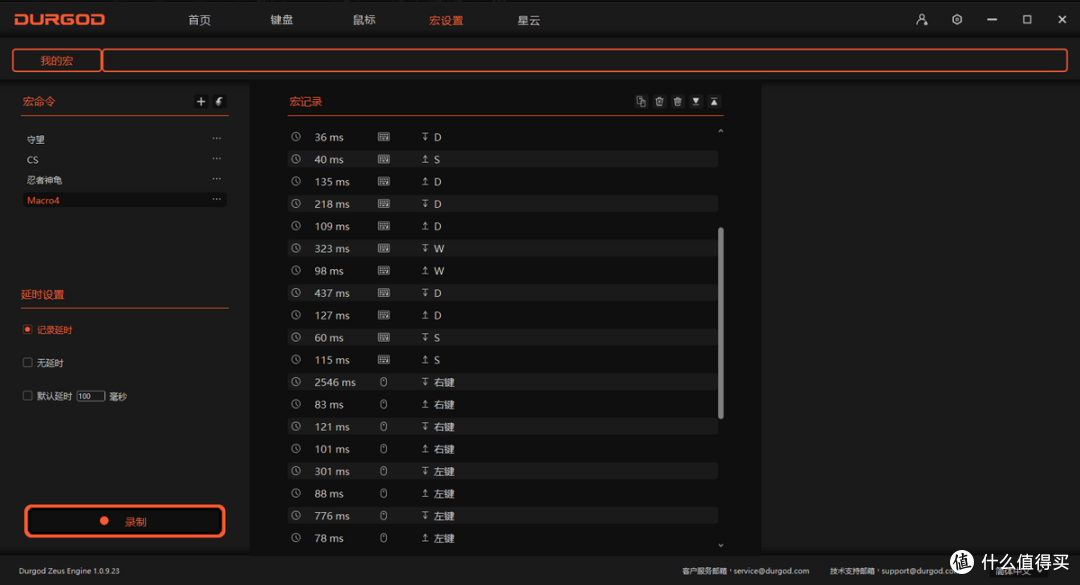Open the options menu for 守望

pyautogui.click(x=217, y=138)
